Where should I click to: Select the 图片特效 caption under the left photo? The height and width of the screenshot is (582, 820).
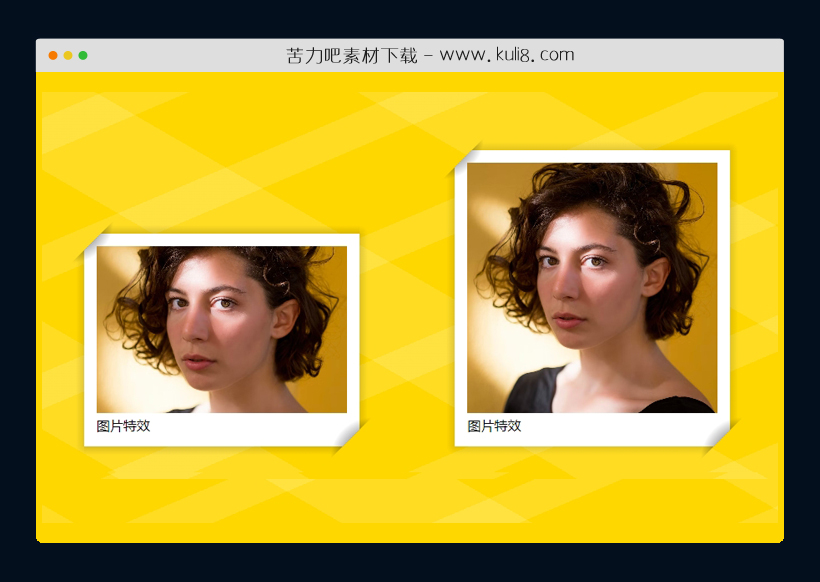click(123, 426)
